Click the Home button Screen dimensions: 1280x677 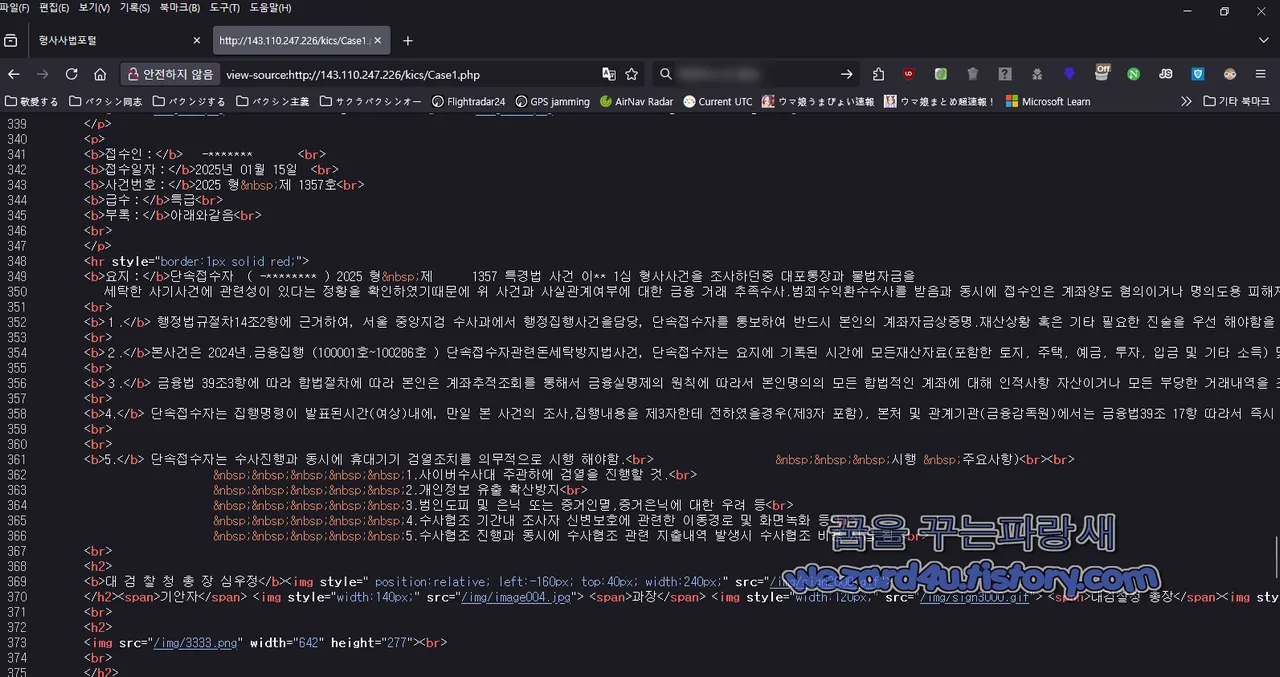point(100,74)
